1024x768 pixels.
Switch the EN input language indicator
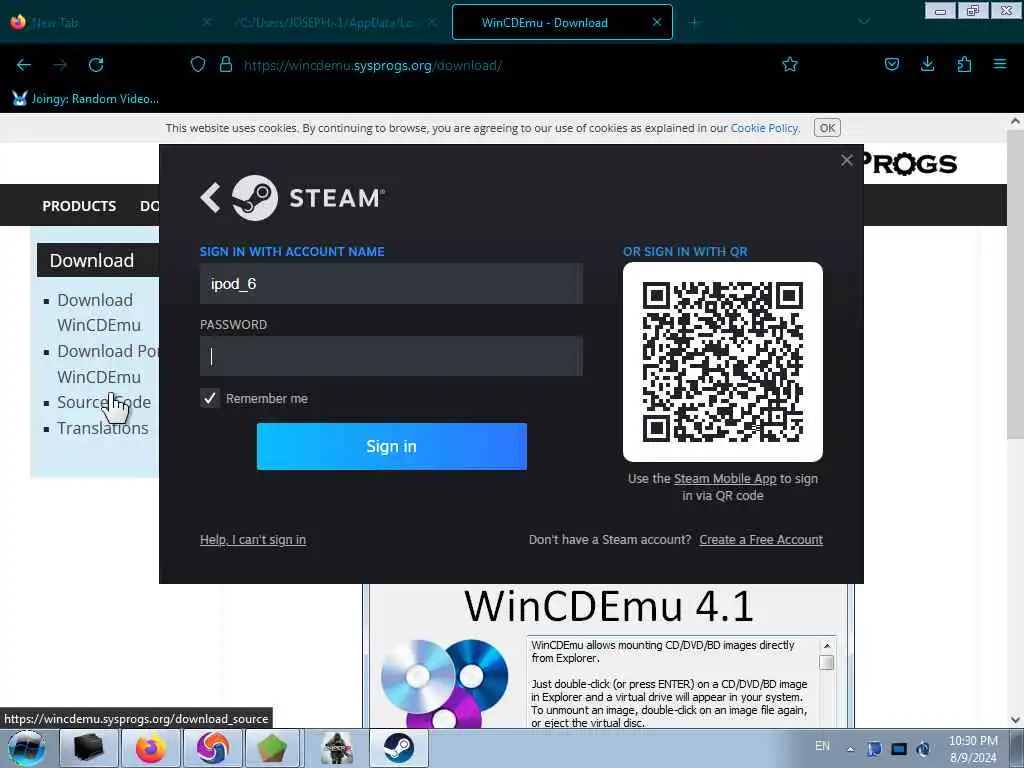pyautogui.click(x=822, y=746)
